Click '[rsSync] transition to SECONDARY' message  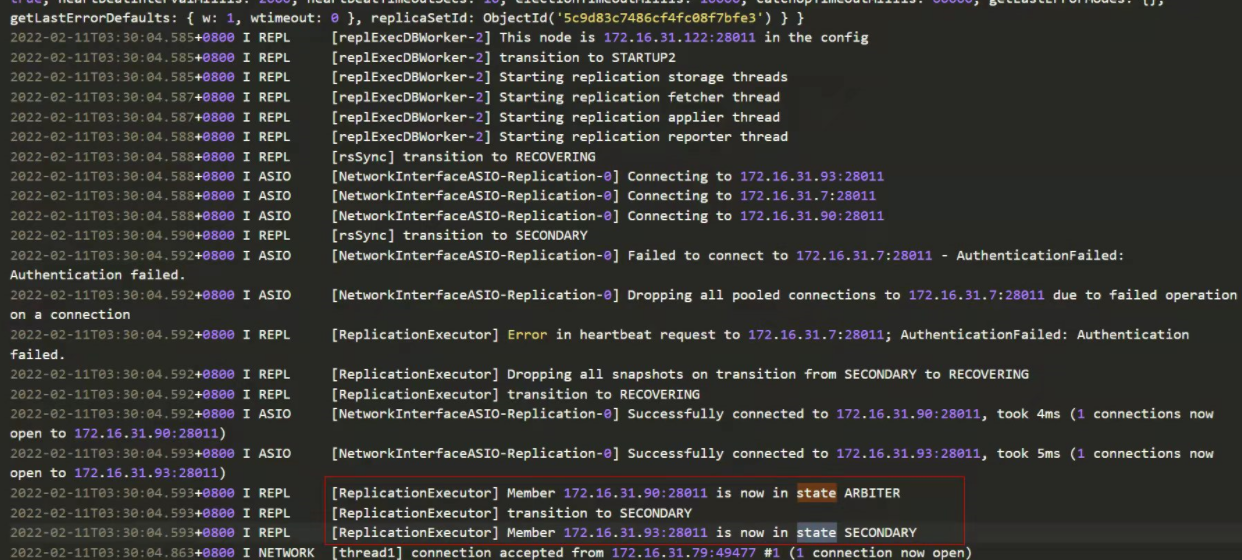pos(459,236)
